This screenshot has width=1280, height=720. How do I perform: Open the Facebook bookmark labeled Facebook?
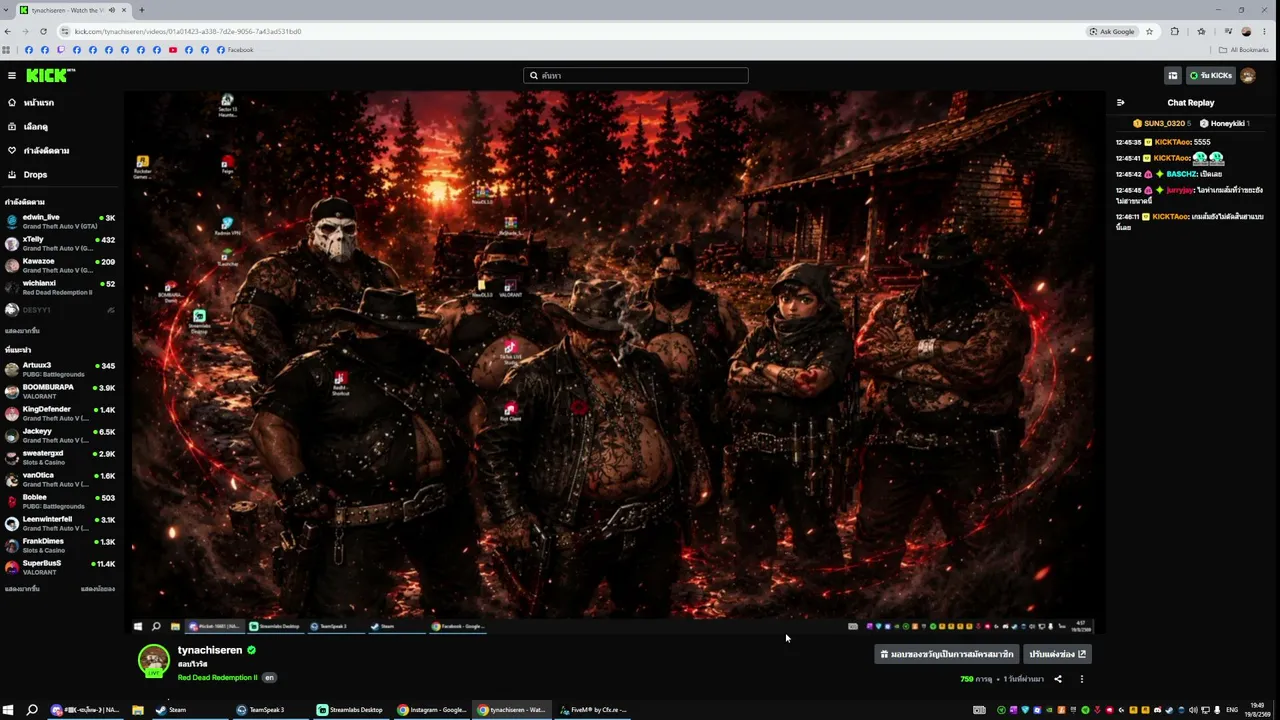235,50
